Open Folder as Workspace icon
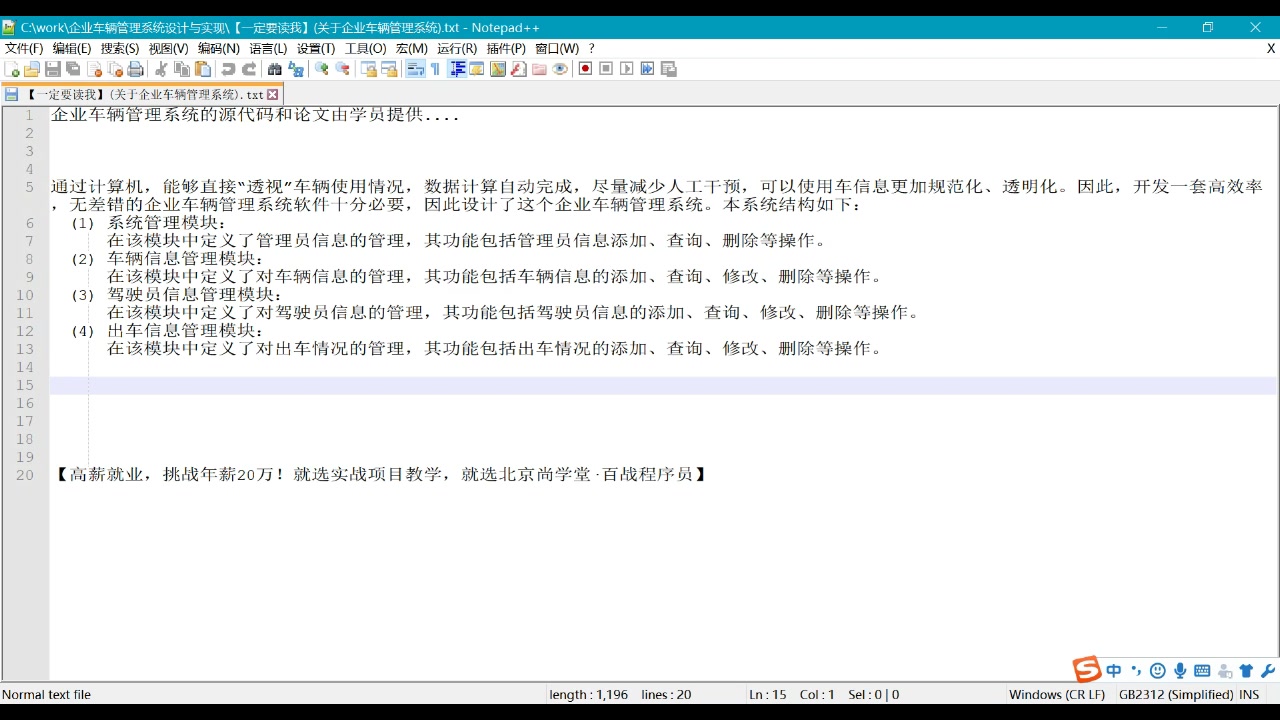 coord(539,69)
